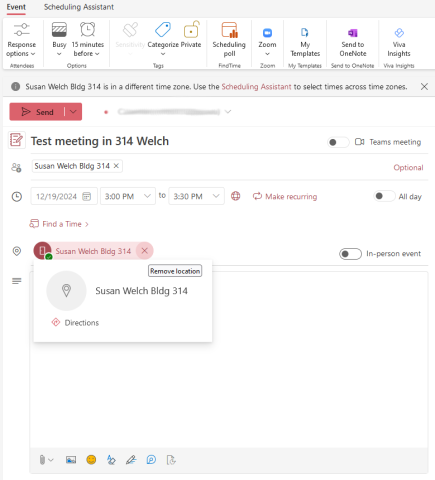Remove Susan Welch Bldg 314 from attendees

[x=116, y=166]
